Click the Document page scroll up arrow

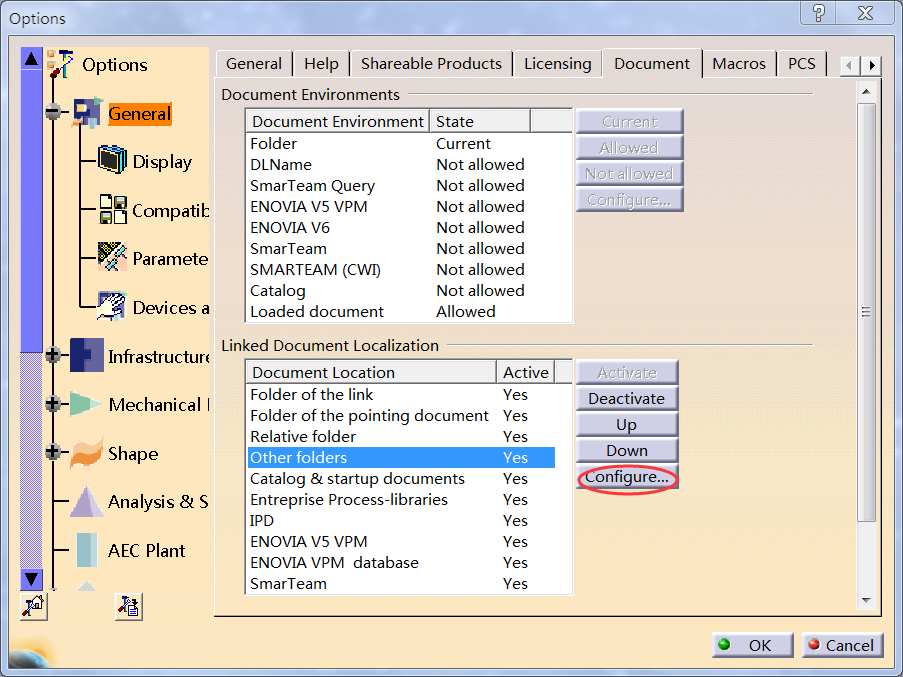(x=866, y=92)
